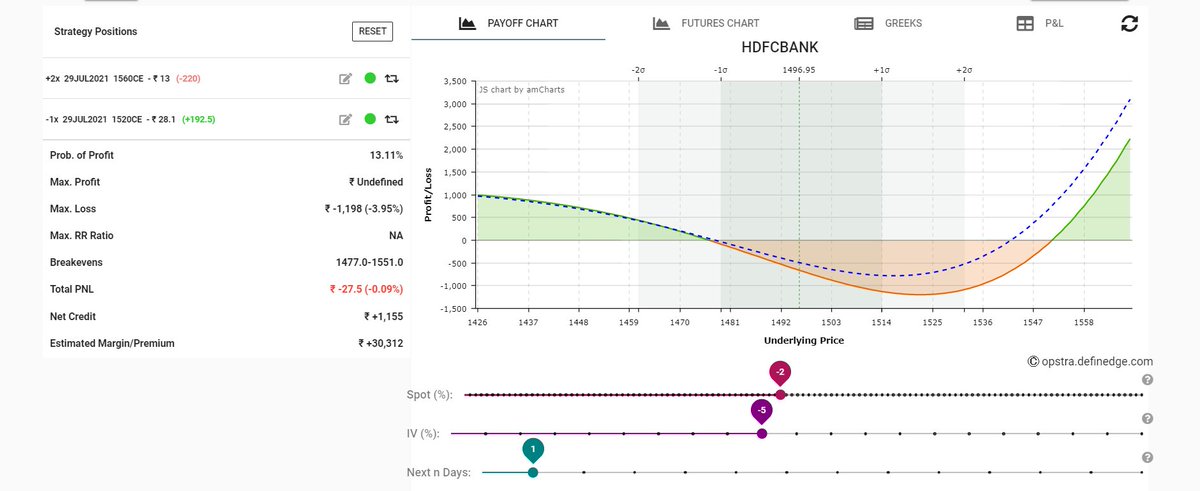Click the IV (%) slider handle at -5
Screen dimensions: 1200x491
coord(762,433)
